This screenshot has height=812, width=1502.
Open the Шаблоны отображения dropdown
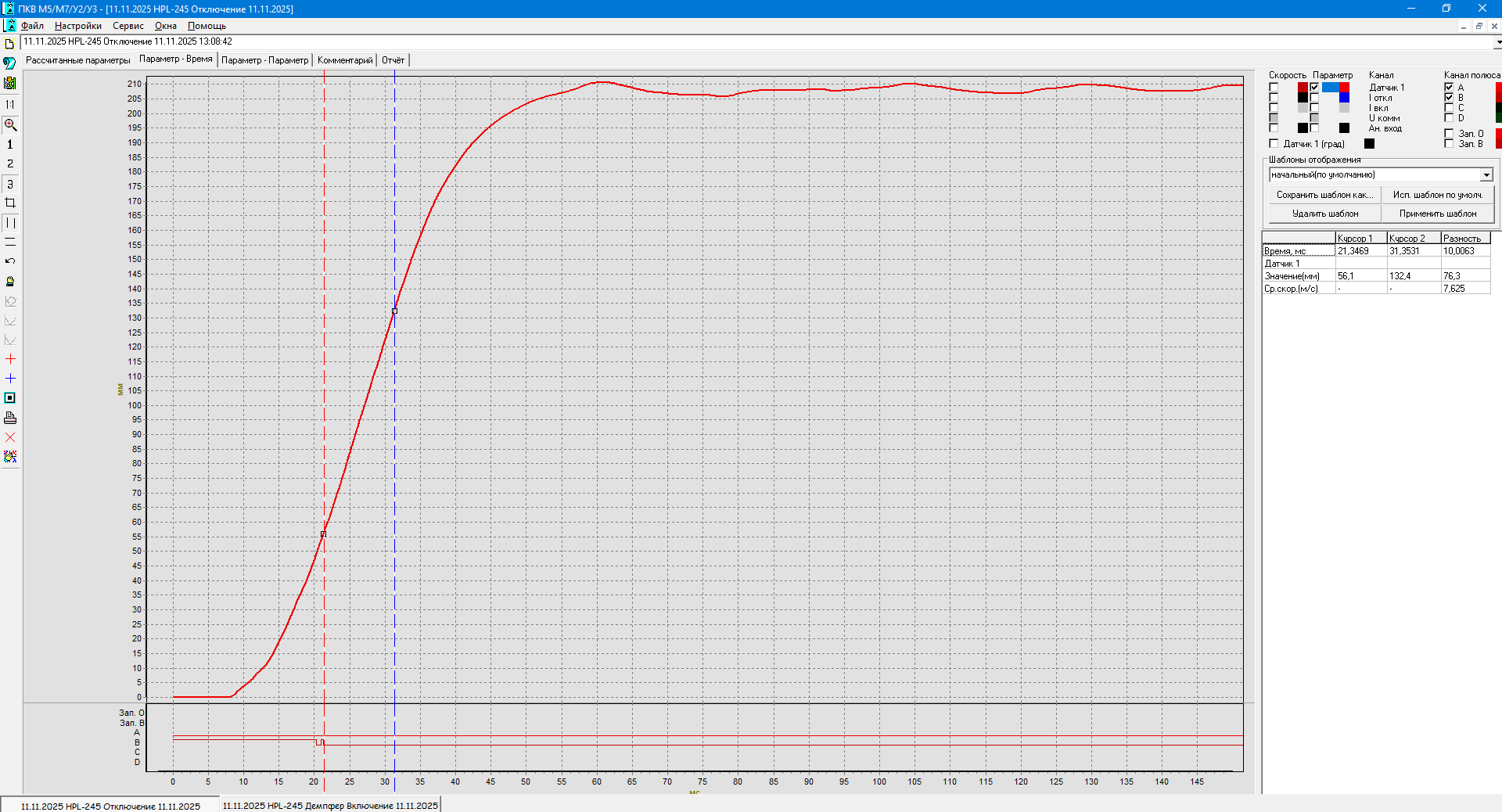point(1486,175)
